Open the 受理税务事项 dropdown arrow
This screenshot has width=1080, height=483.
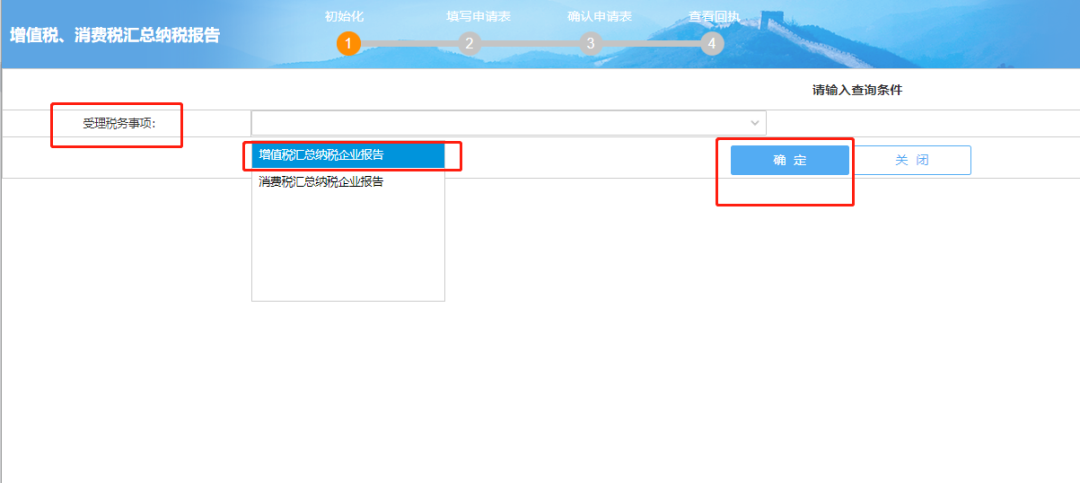tap(756, 123)
